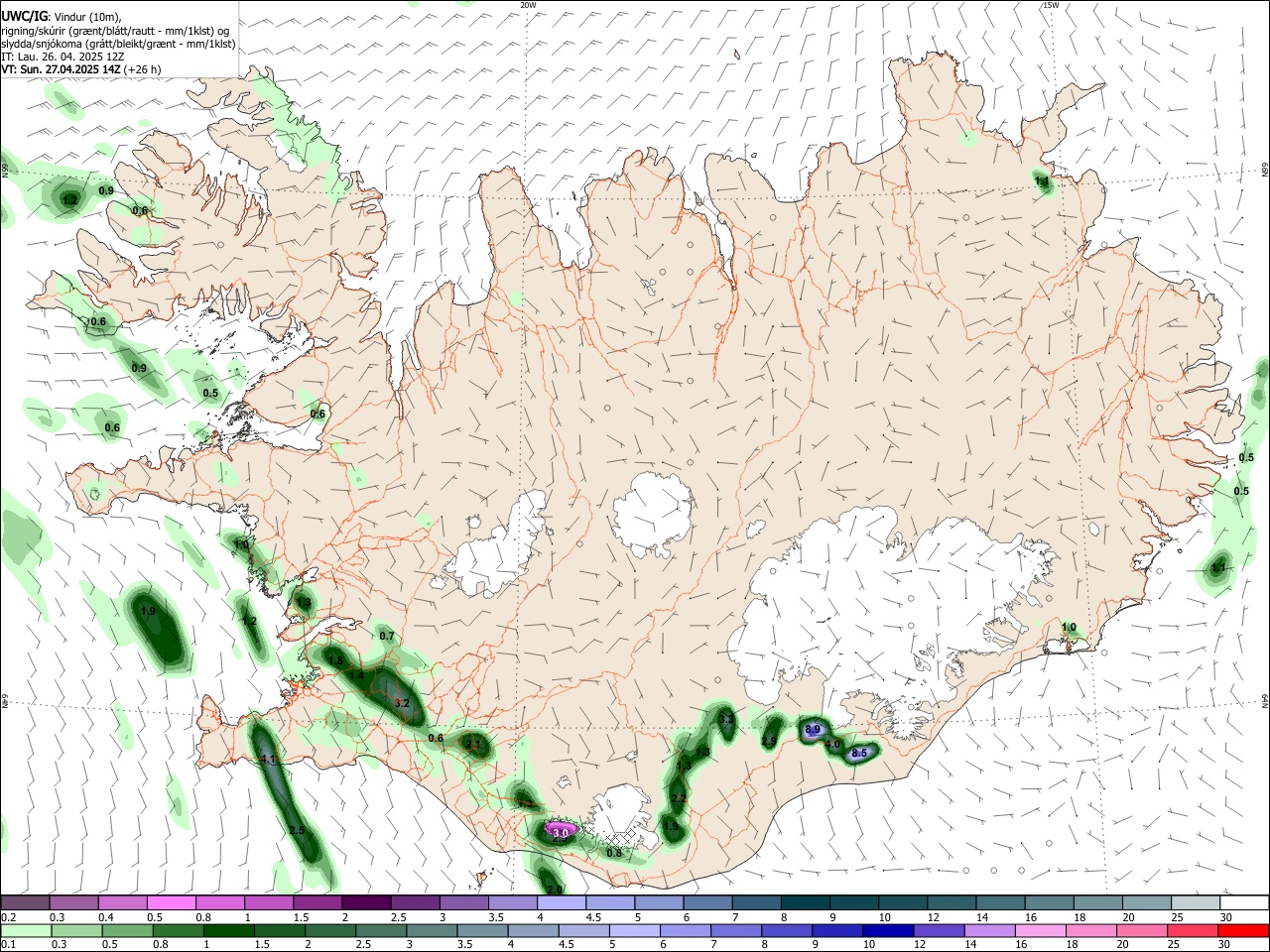This screenshot has width=1270, height=952.
Task: Click the 2.2 precipitation value on the map
Action: point(679,798)
